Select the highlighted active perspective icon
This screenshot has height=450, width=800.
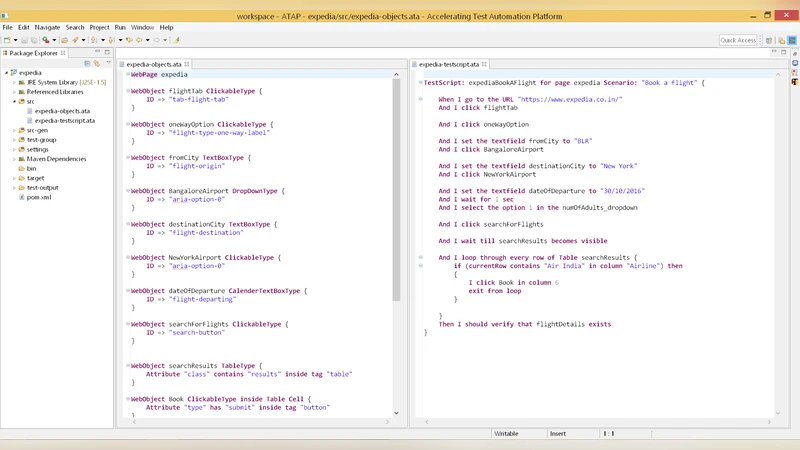click(792, 40)
